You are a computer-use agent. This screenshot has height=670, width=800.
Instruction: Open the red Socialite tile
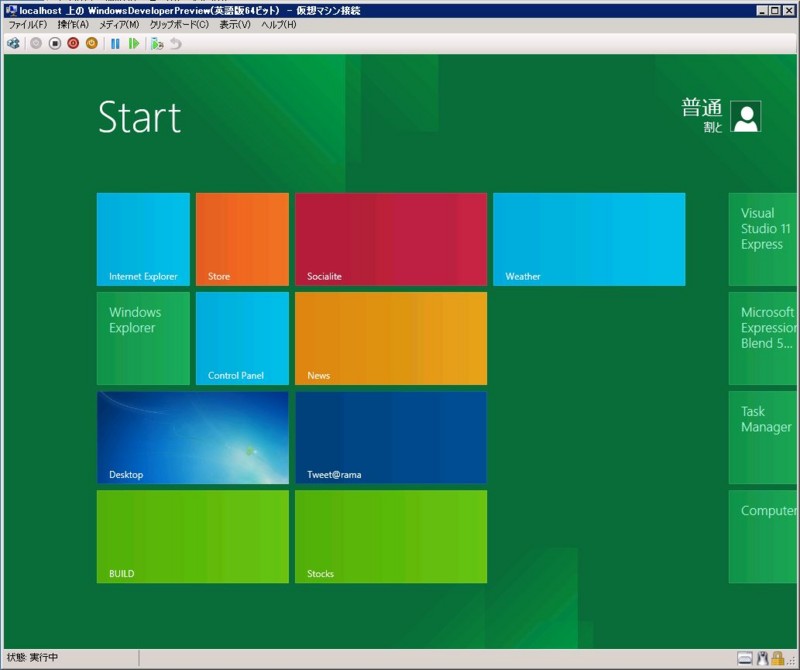tap(391, 239)
